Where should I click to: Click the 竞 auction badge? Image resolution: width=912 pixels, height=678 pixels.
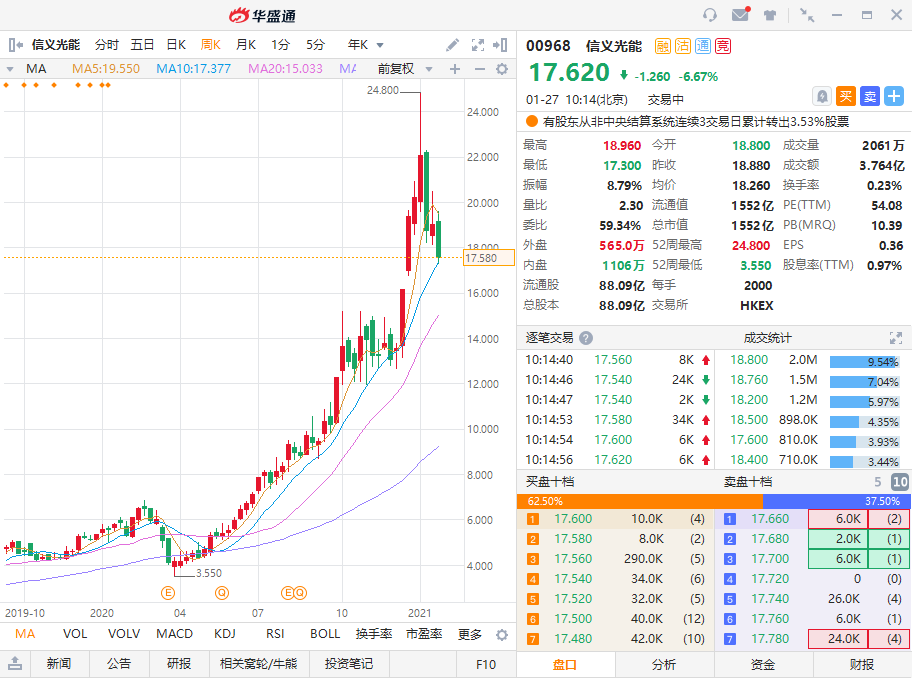tap(723, 46)
